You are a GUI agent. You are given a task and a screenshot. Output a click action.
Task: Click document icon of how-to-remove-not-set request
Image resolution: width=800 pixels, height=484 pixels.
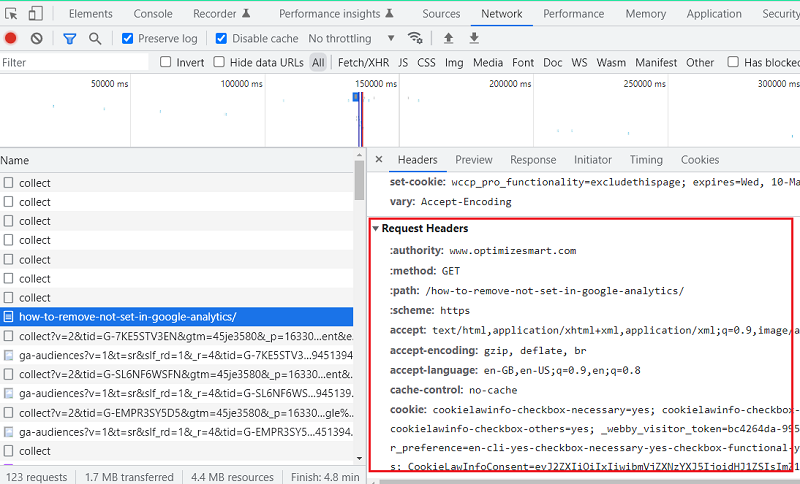click(x=8, y=317)
